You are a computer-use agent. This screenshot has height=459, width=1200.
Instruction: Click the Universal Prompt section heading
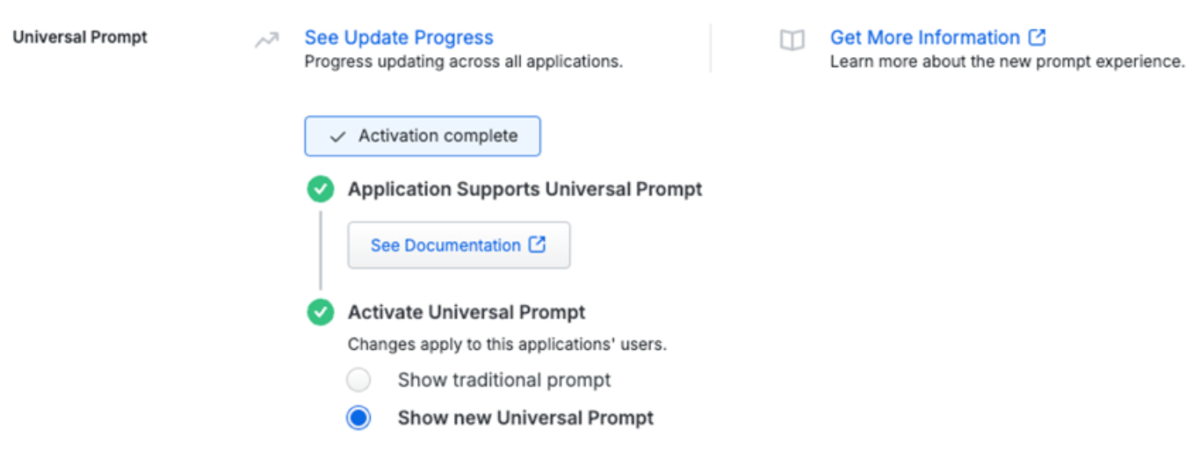tap(80, 38)
